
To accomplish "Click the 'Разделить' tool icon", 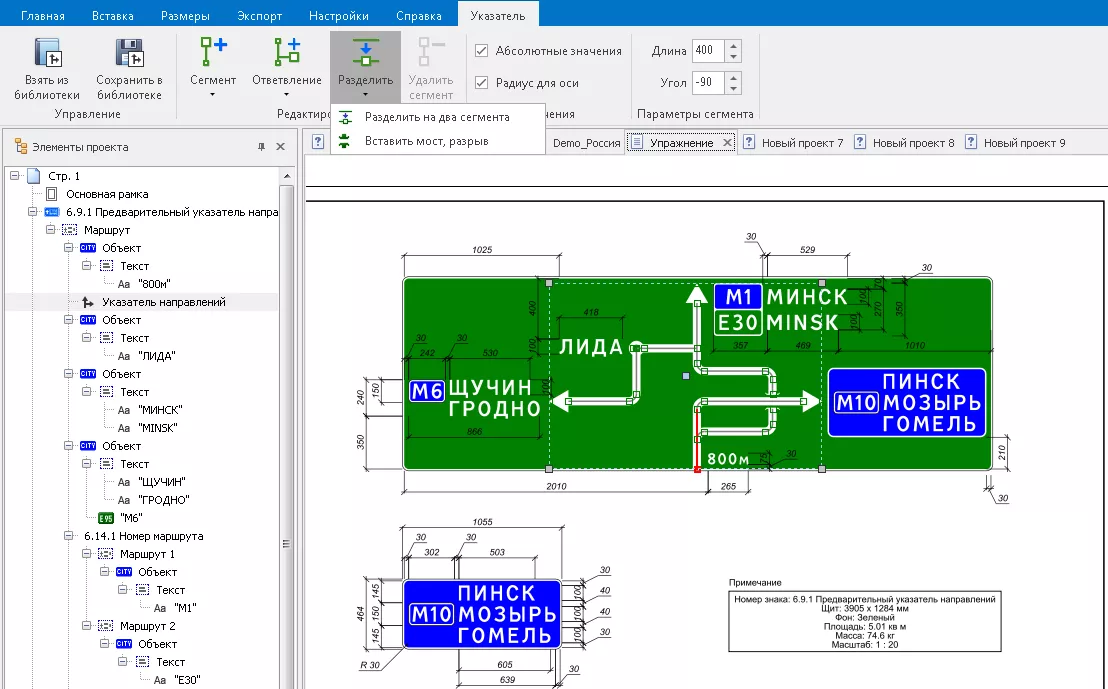I will [x=365, y=53].
